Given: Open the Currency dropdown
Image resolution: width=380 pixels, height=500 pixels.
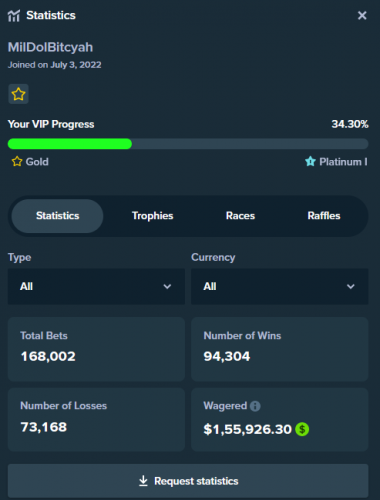Looking at the screenshot, I should [x=280, y=286].
